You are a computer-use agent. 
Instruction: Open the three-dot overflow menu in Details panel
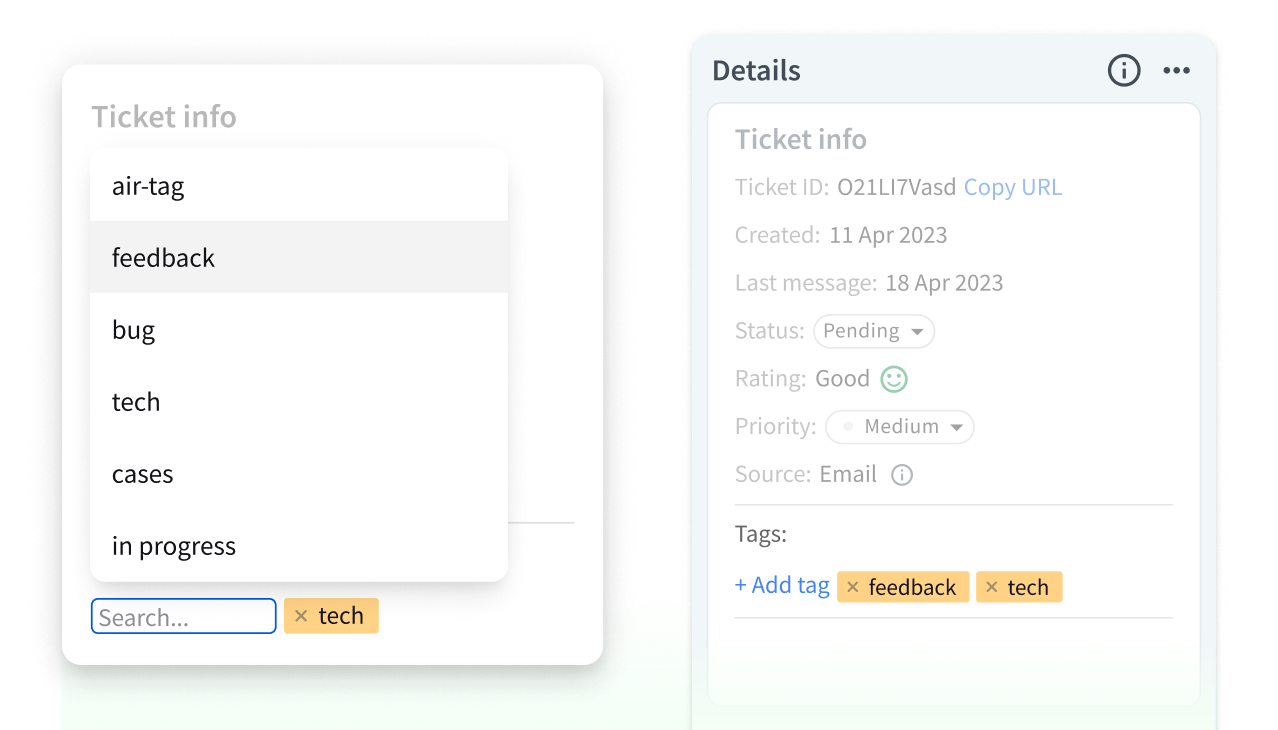[x=1176, y=70]
